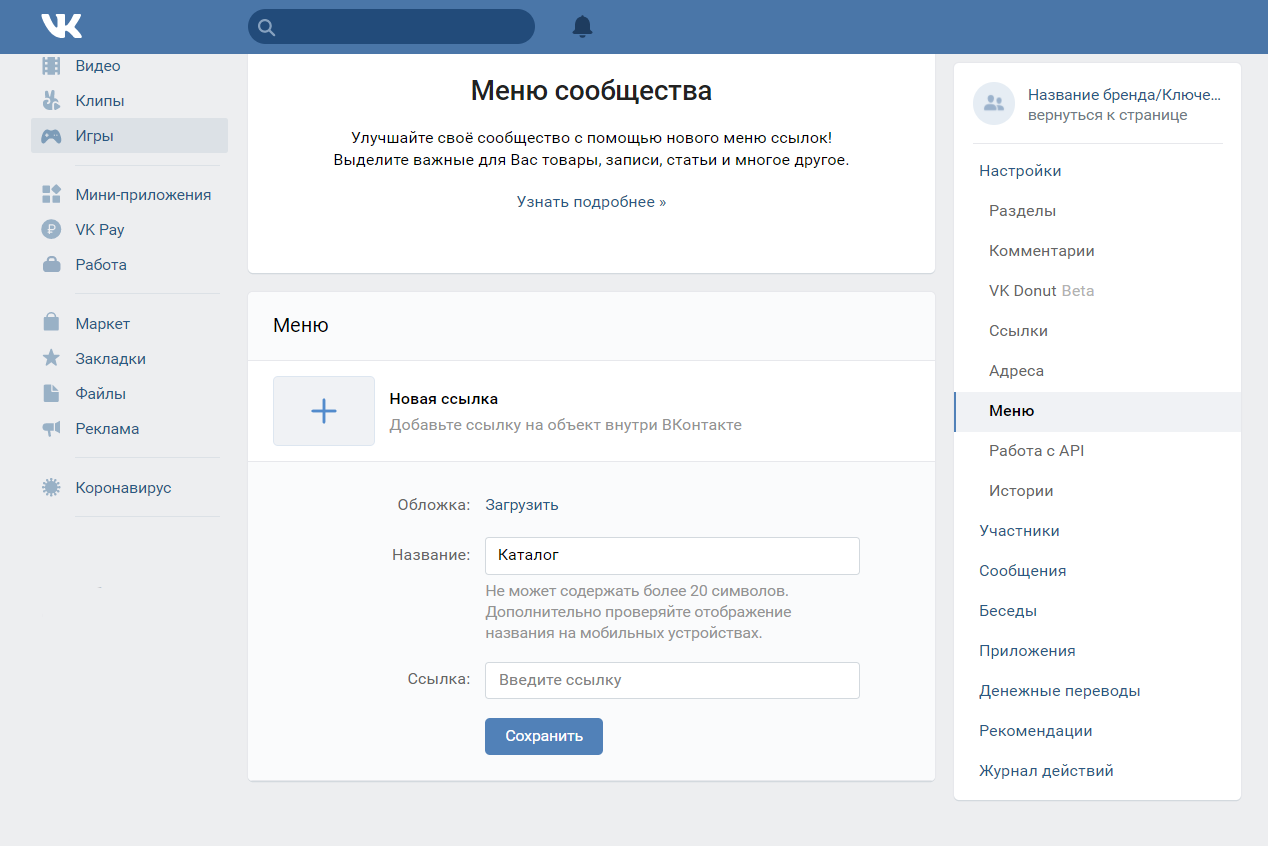Image resolution: width=1268 pixels, height=846 pixels.
Task: Click Загрузить to upload cover
Action: point(522,505)
